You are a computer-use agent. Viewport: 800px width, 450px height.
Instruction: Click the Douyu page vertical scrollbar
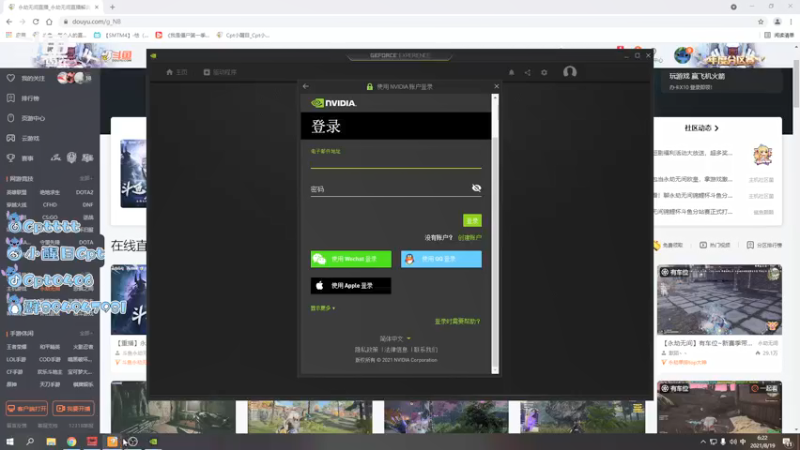796,238
